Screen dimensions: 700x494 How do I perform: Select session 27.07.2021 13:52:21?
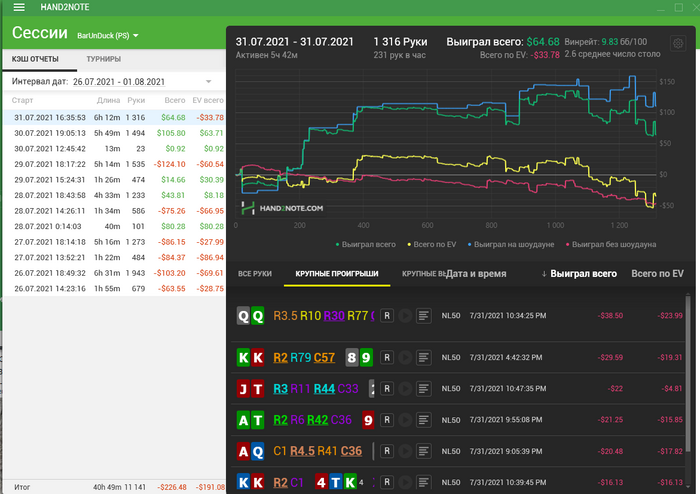(114, 257)
